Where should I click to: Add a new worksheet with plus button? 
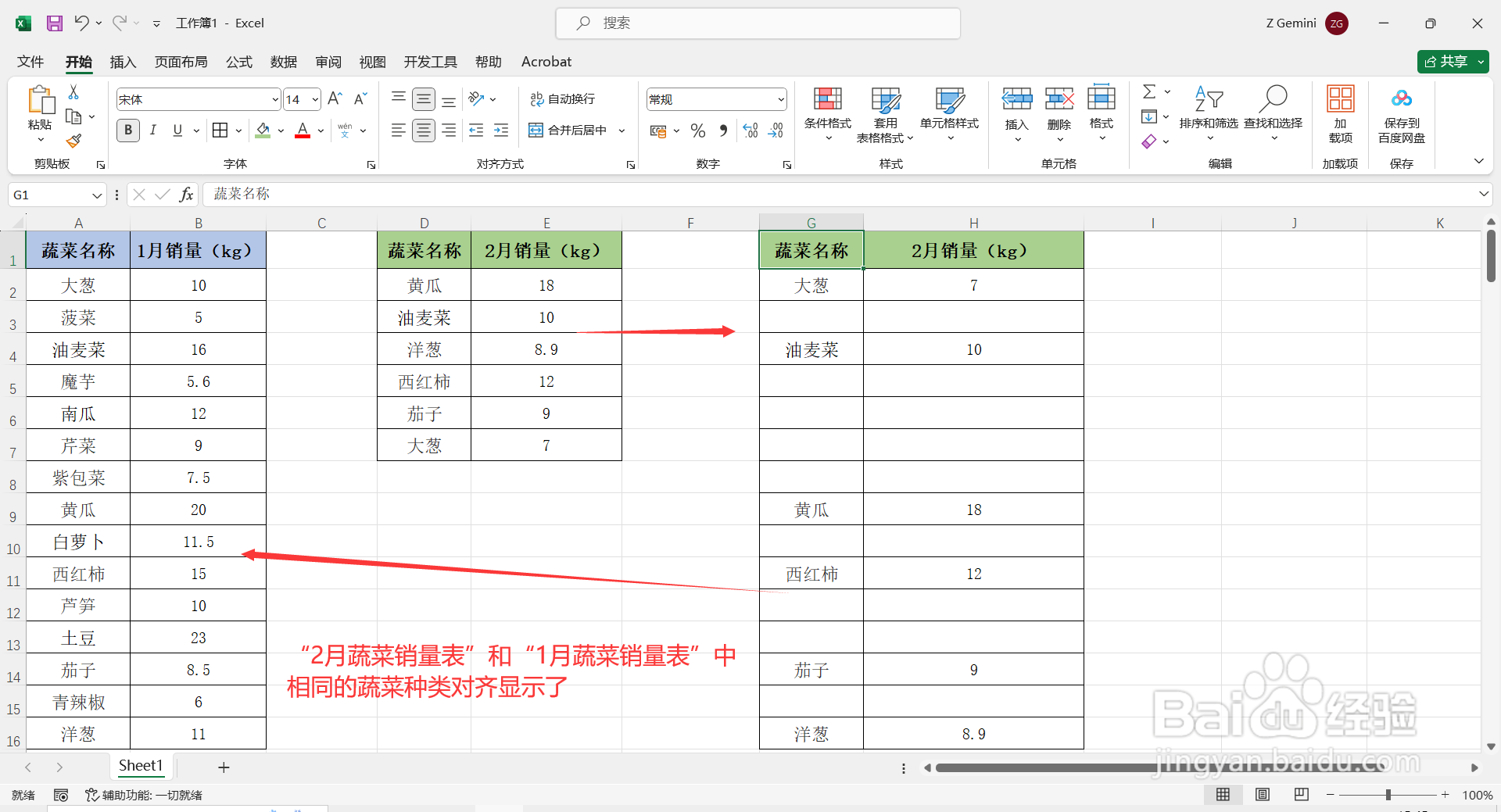click(x=224, y=767)
